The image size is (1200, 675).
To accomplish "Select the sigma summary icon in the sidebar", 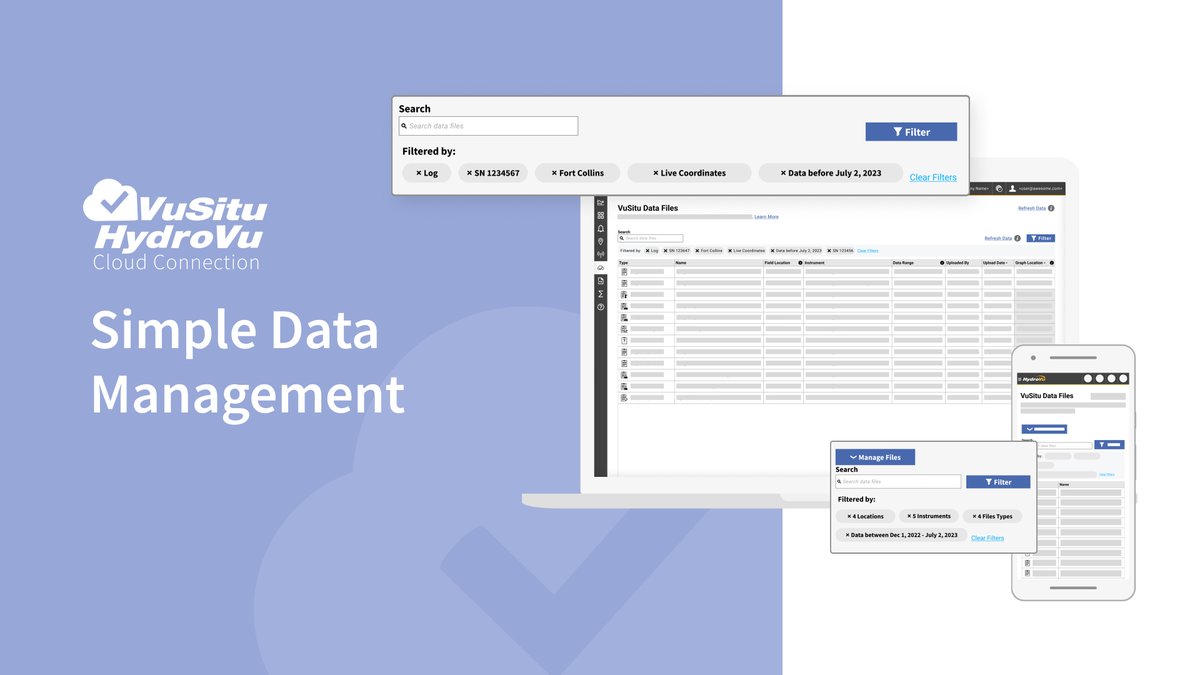I will (x=600, y=293).
